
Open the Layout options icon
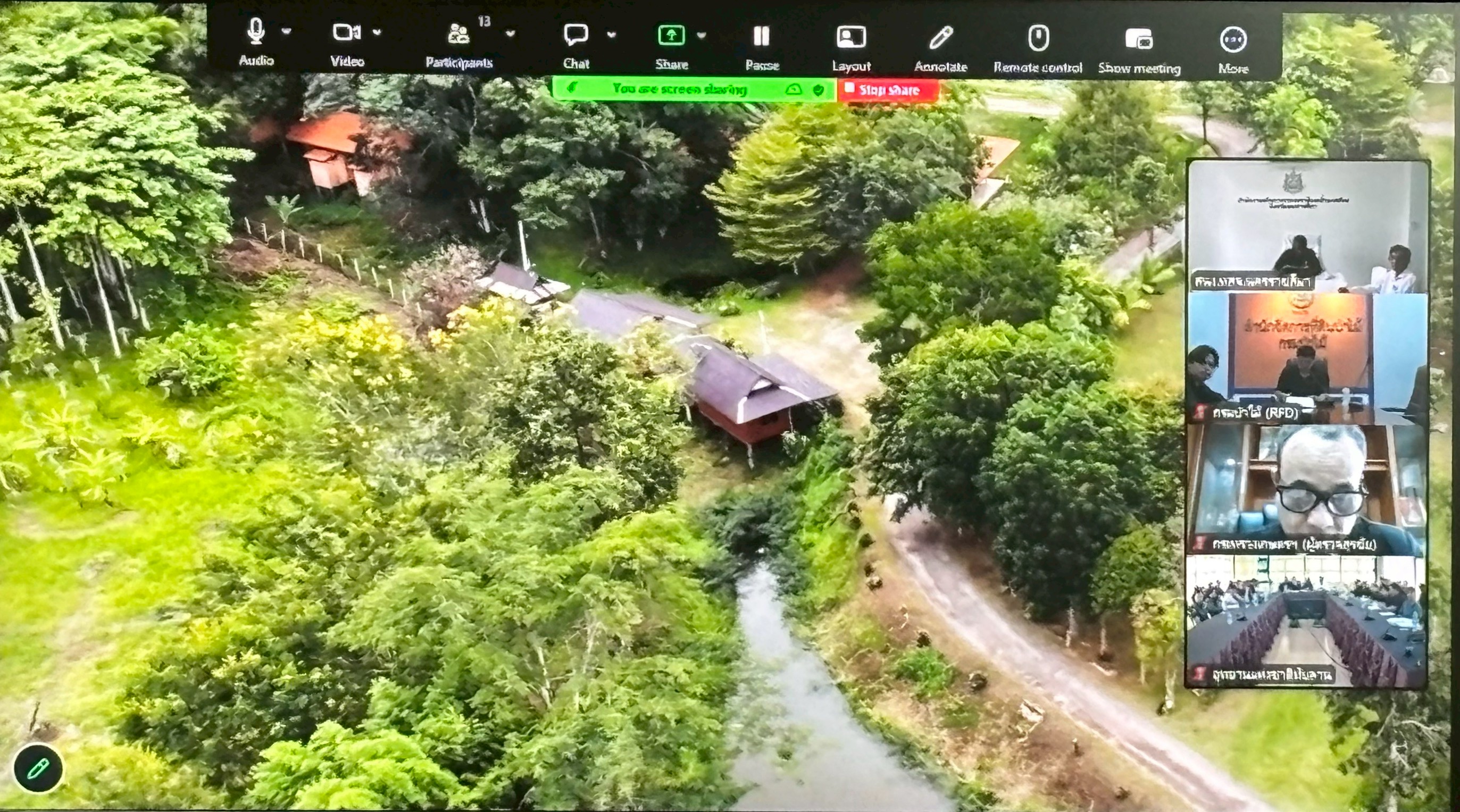click(x=850, y=37)
